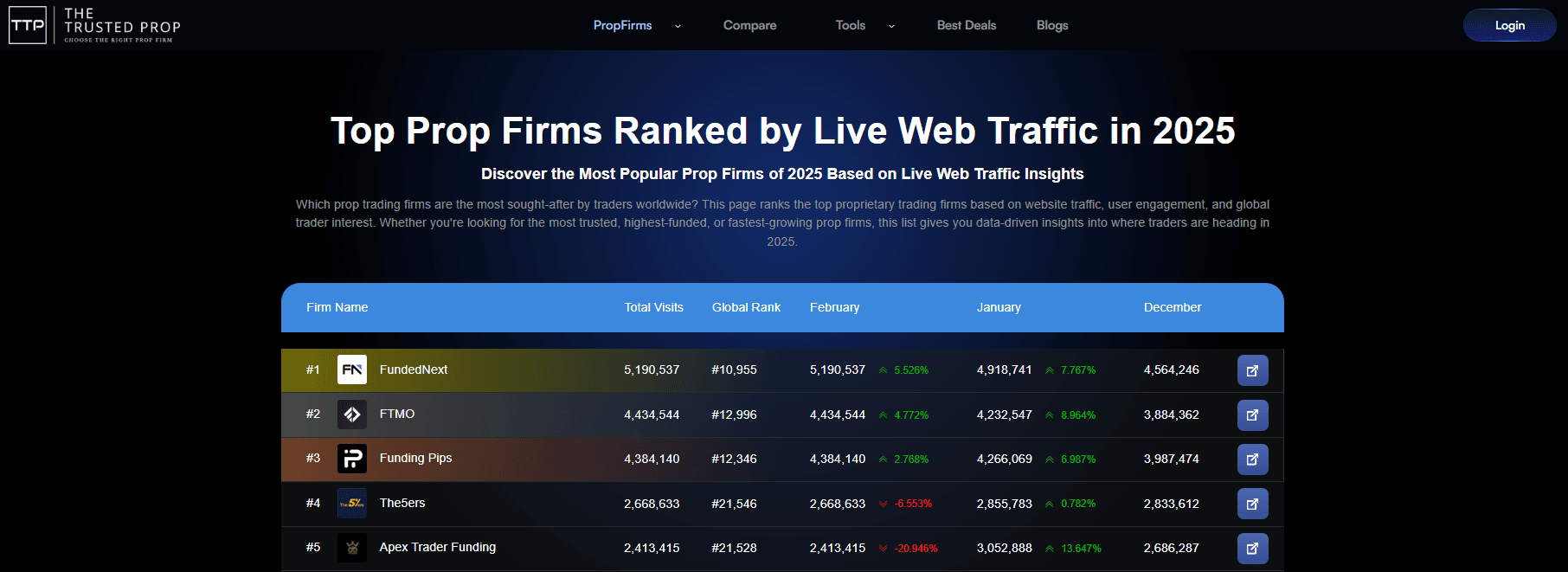Image resolution: width=1568 pixels, height=572 pixels.
Task: Click the Global Rank column header
Action: click(x=746, y=307)
